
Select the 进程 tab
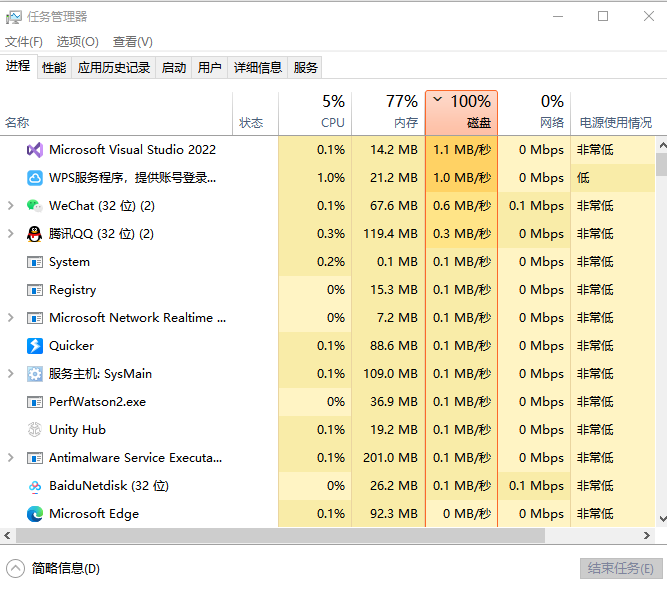[18, 66]
